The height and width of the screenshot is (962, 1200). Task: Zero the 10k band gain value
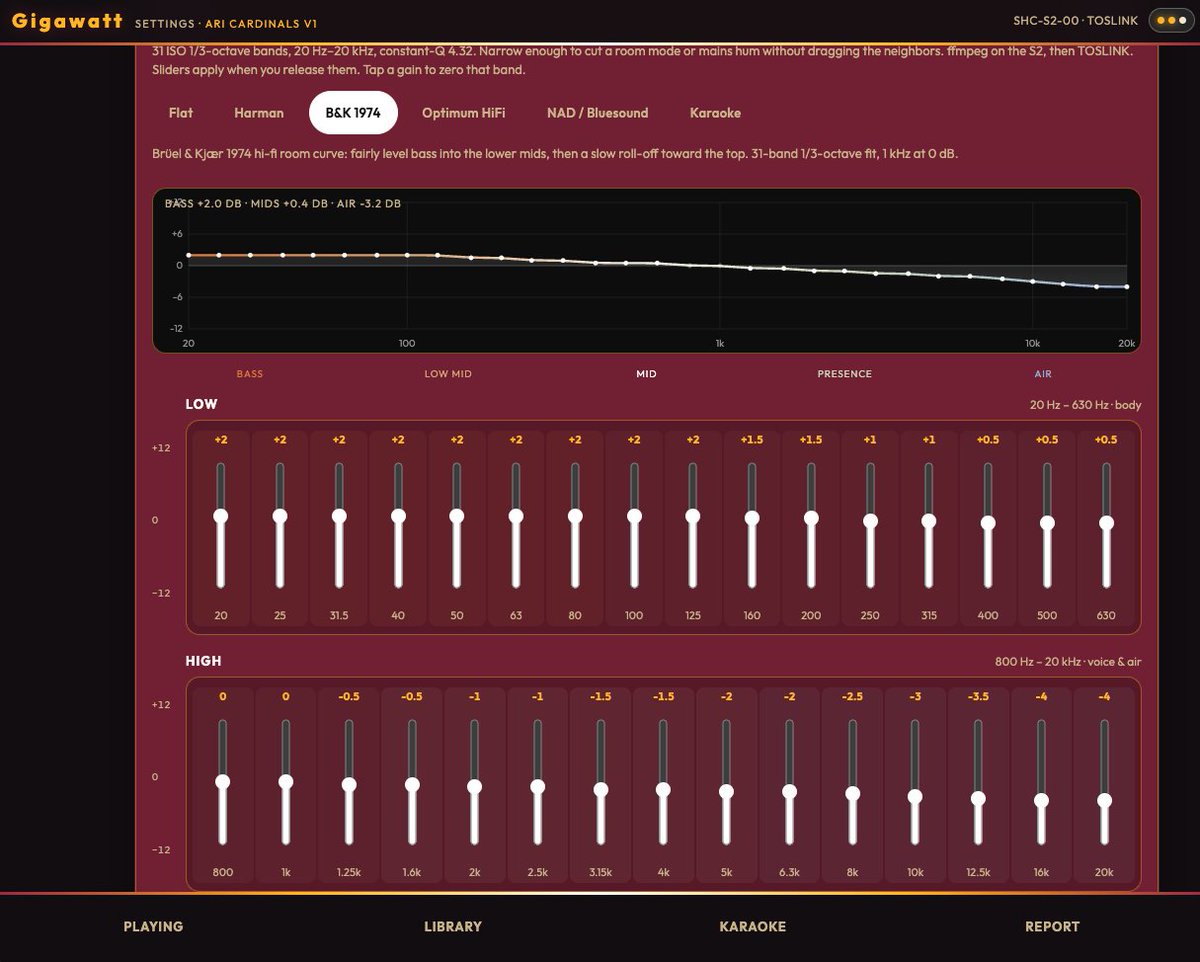point(915,697)
